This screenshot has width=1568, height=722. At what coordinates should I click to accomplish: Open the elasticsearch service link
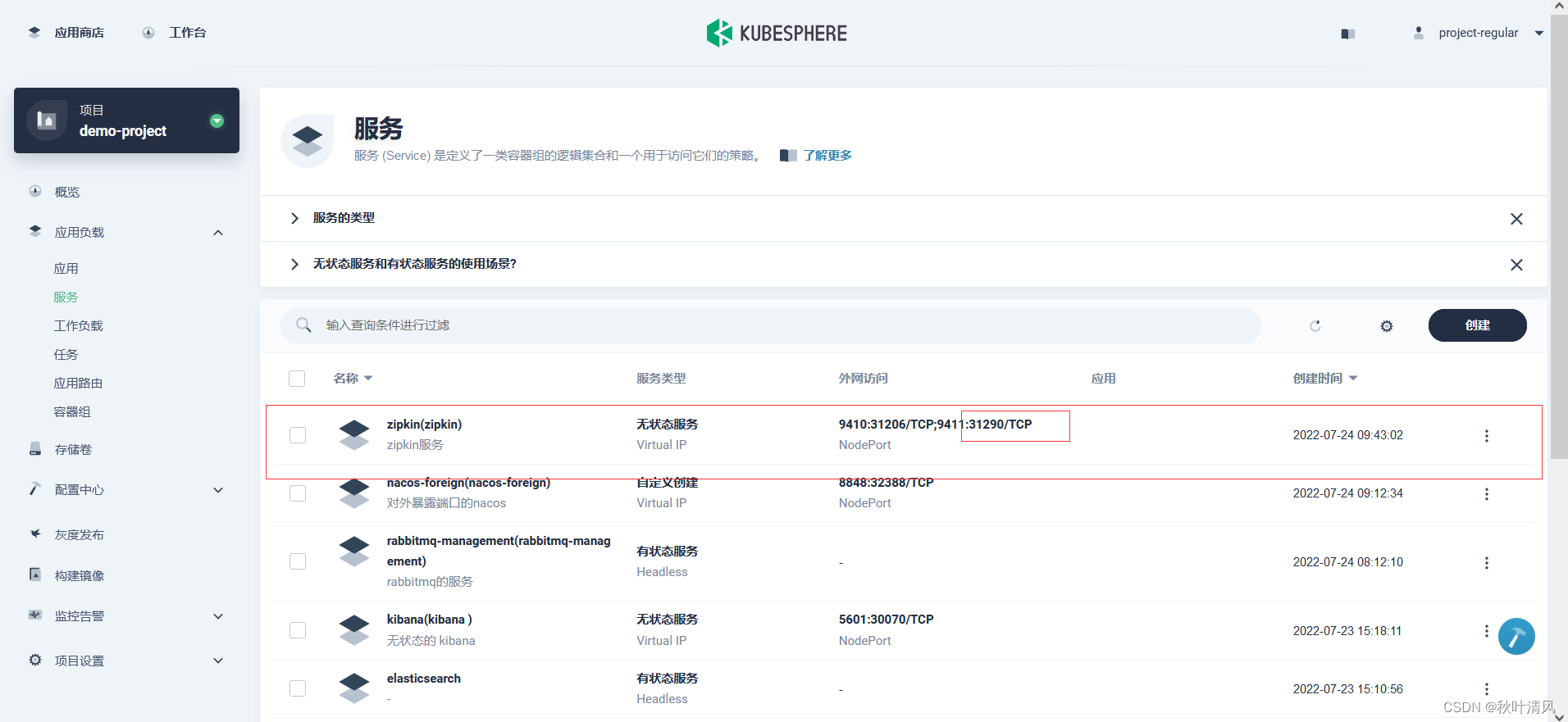pyautogui.click(x=424, y=679)
